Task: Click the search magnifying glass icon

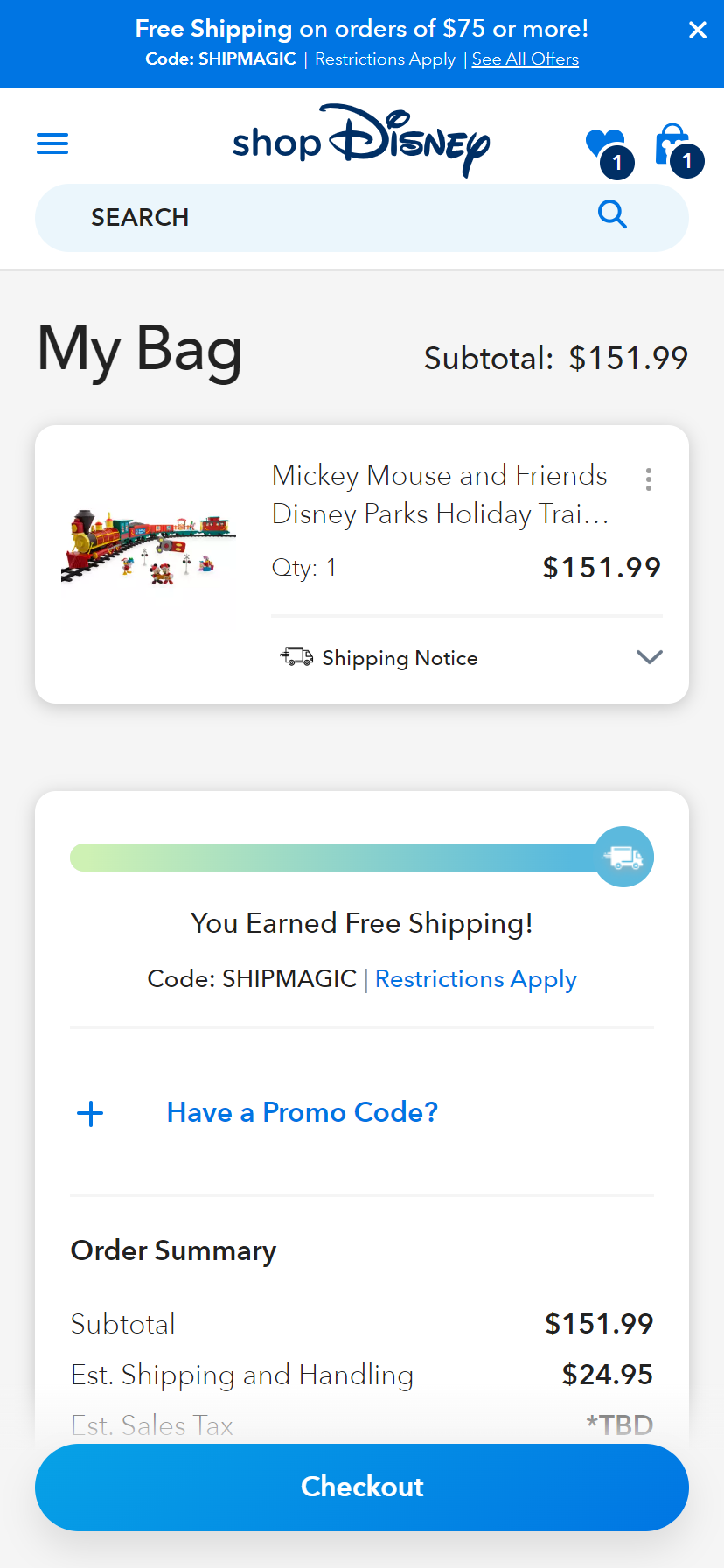Action: 612,213
